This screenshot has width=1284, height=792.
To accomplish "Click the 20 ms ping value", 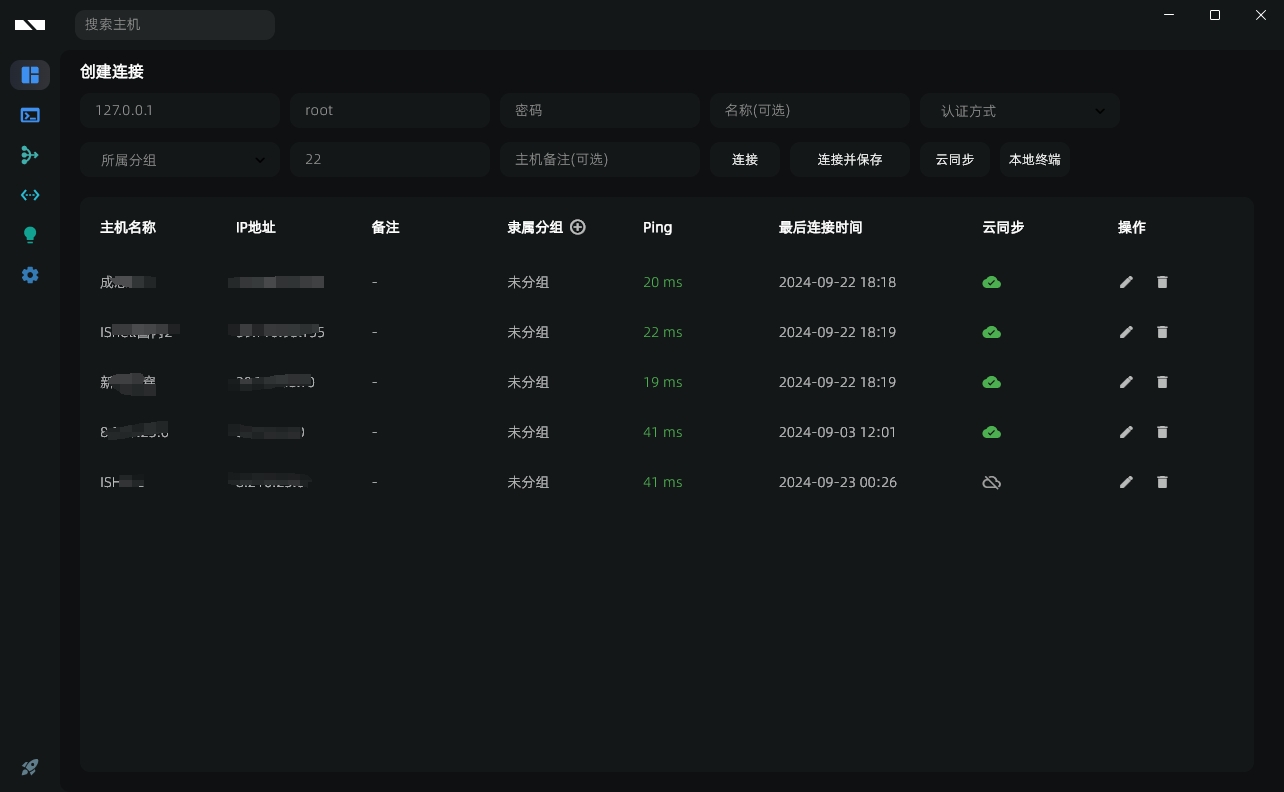I will pos(663,282).
